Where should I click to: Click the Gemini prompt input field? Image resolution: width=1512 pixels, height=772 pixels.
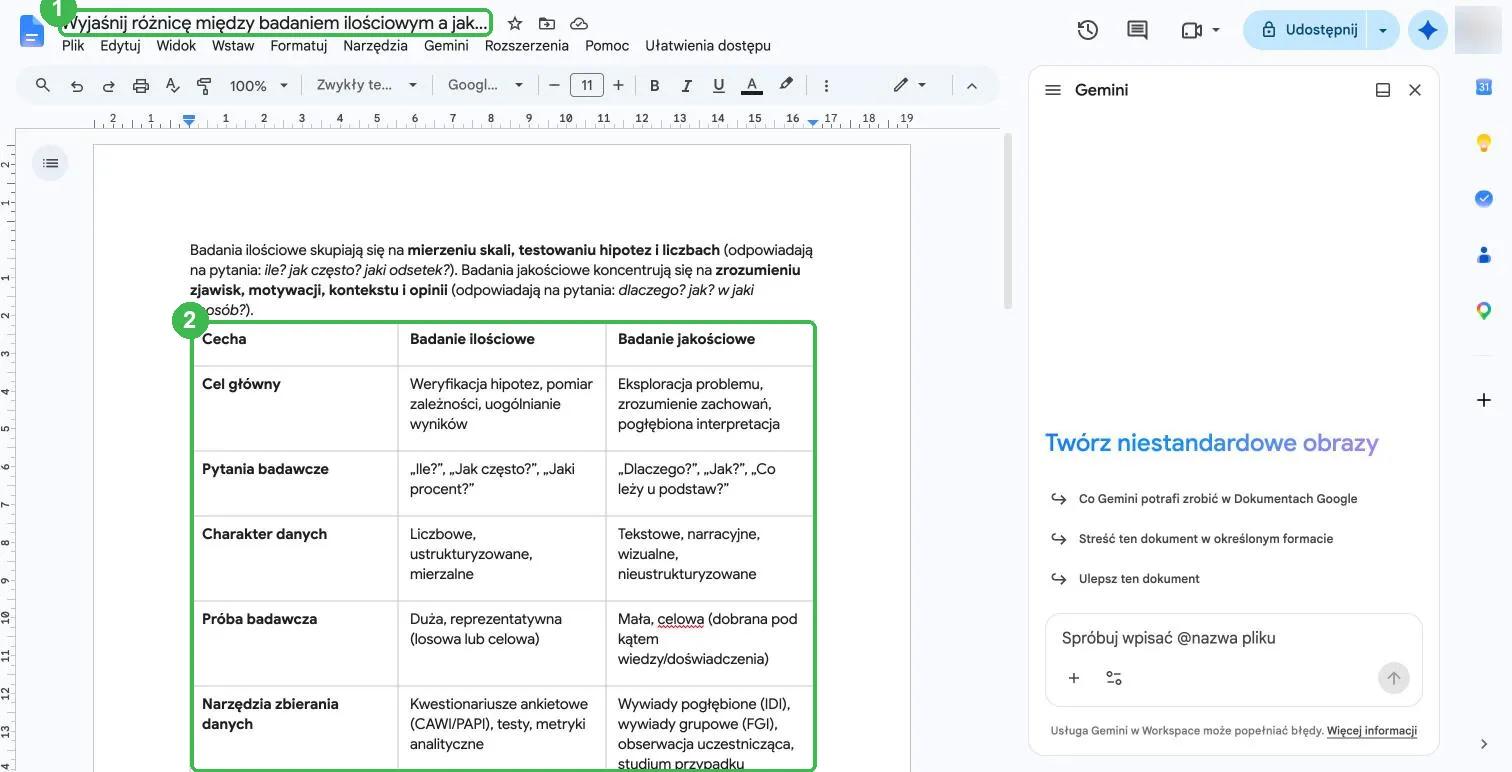pos(1233,638)
